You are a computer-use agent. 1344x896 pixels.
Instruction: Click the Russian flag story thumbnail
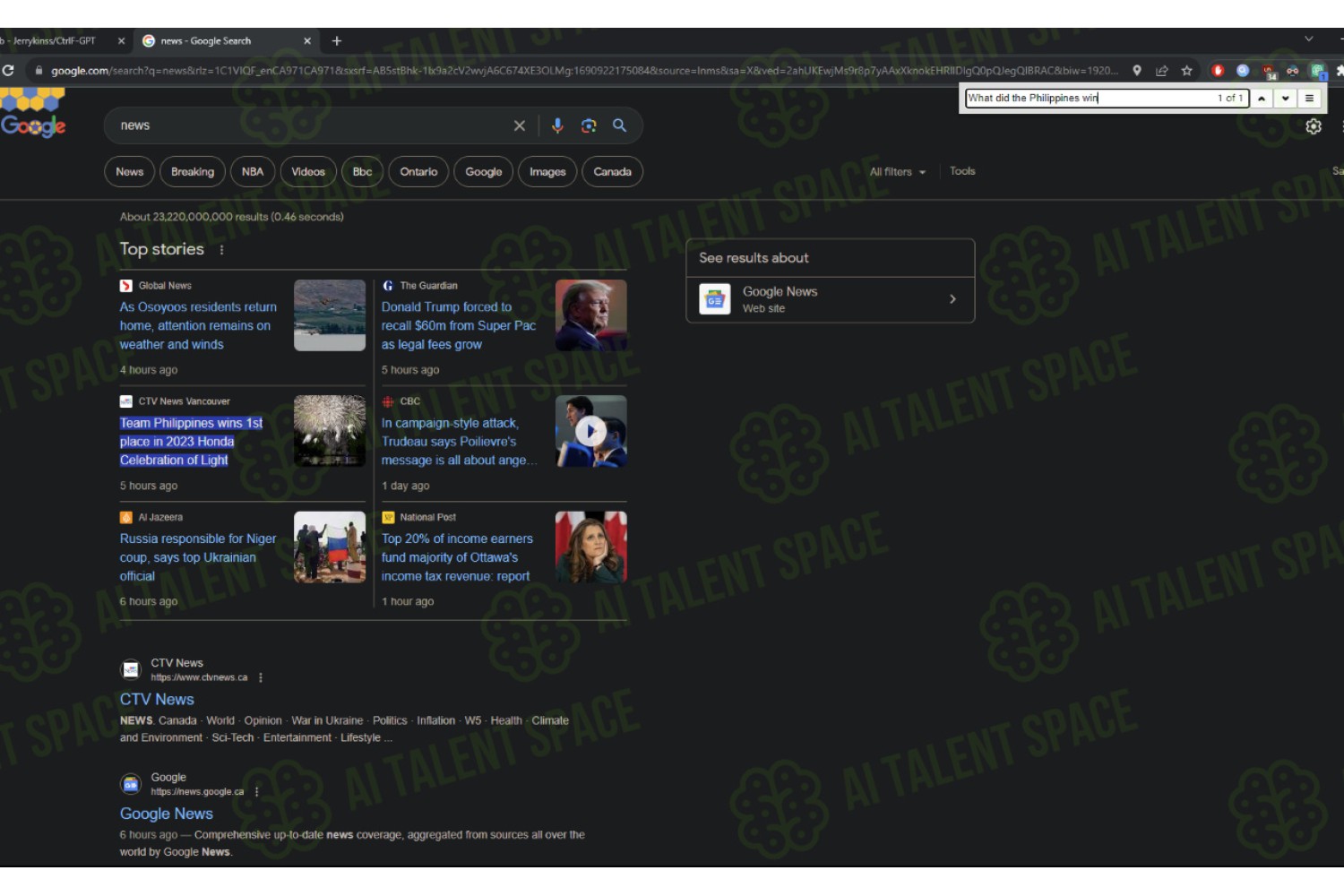(x=330, y=547)
